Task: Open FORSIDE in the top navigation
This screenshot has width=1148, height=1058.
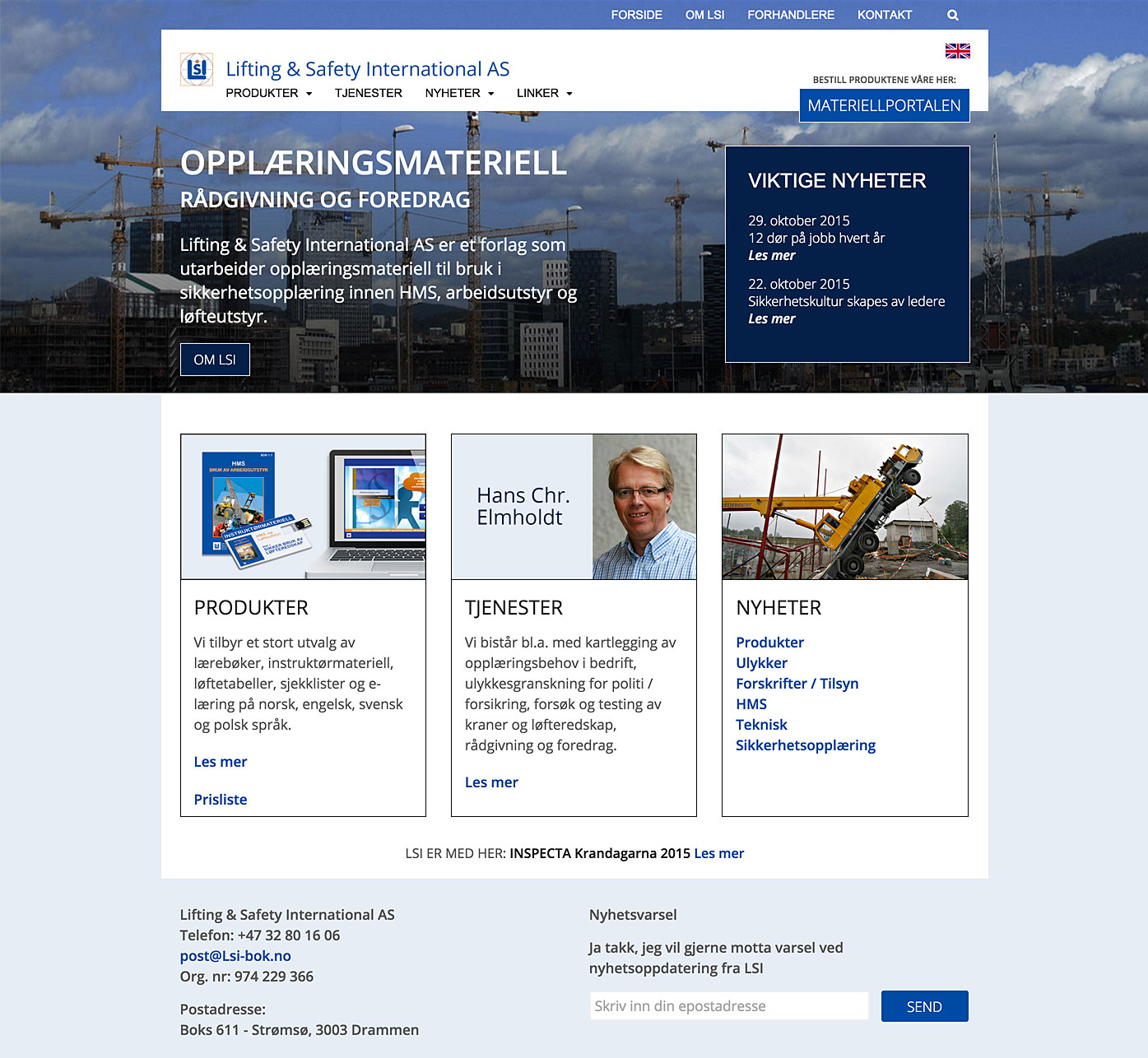Action: coord(636,15)
